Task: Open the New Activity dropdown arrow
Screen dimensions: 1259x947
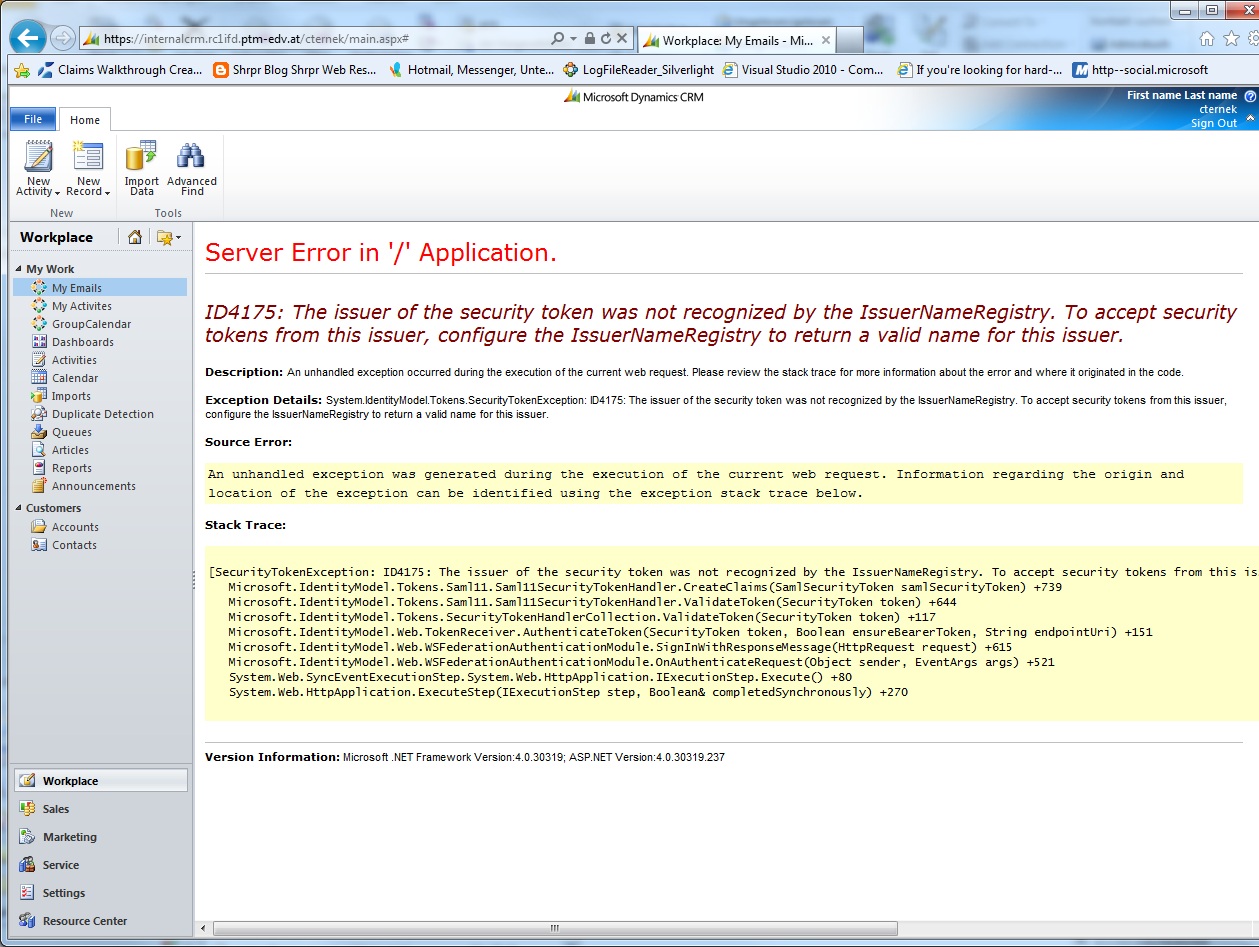Action: (58, 193)
